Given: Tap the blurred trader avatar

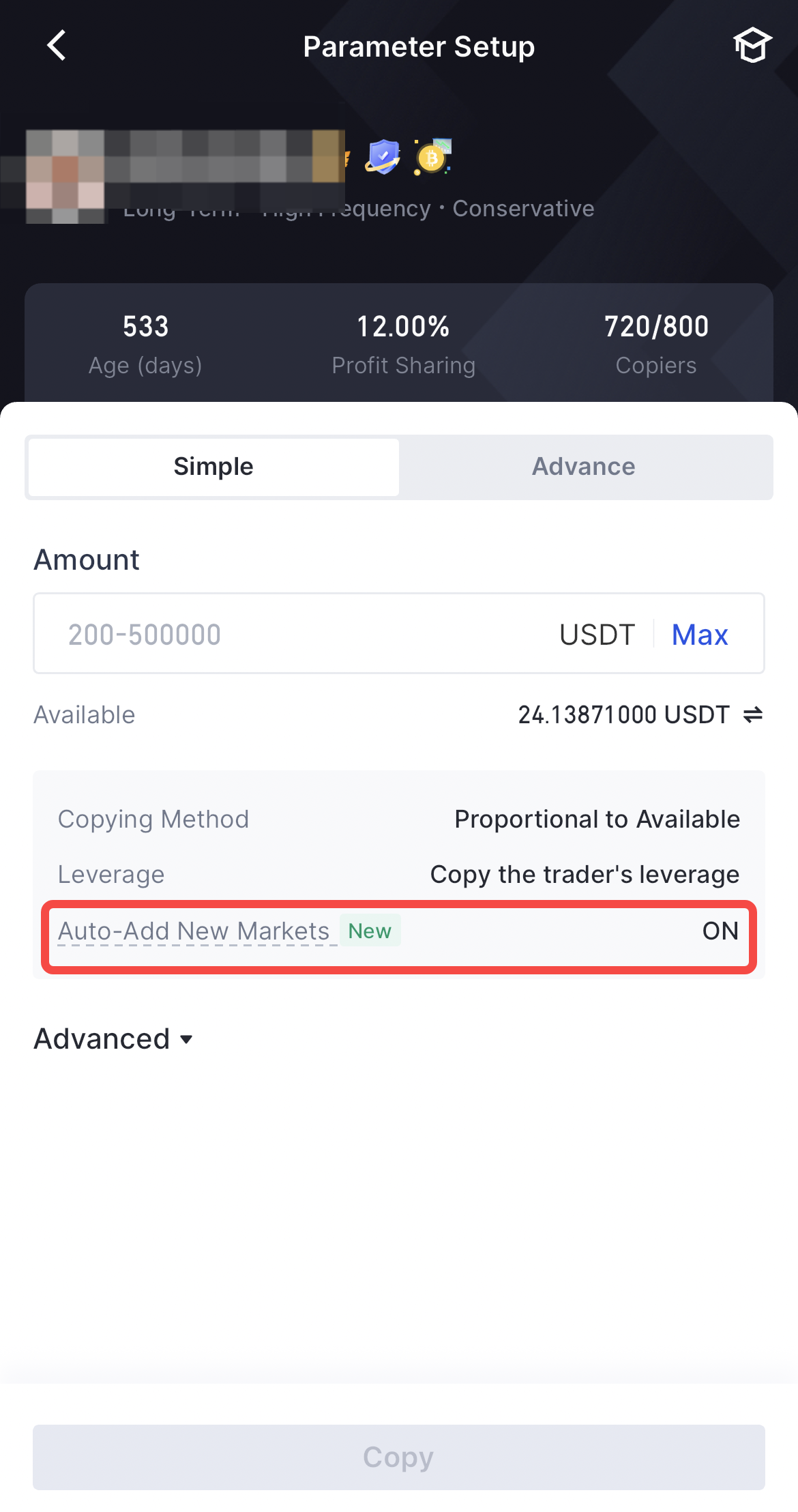Looking at the screenshot, I should click(65, 177).
